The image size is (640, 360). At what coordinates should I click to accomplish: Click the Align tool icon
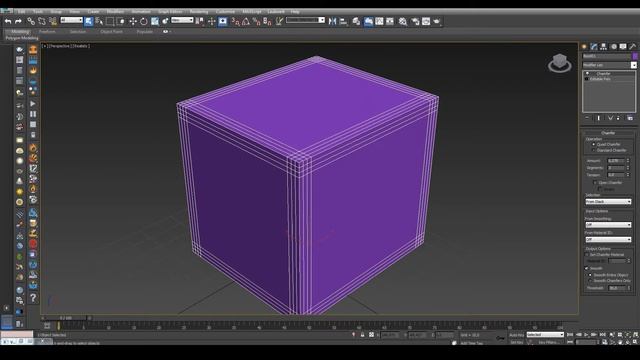tap(343, 21)
